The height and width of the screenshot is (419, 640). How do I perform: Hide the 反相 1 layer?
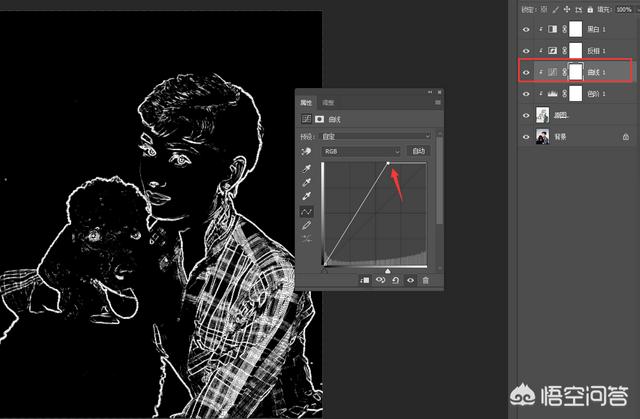527,49
